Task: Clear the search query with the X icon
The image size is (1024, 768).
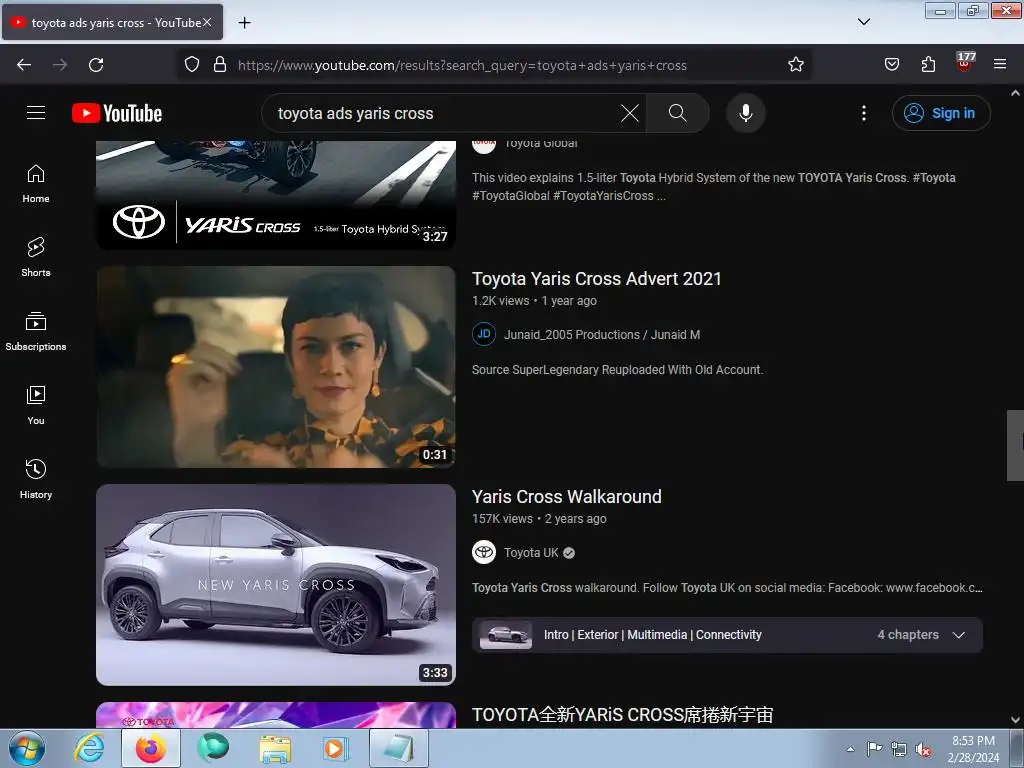Action: (x=630, y=113)
